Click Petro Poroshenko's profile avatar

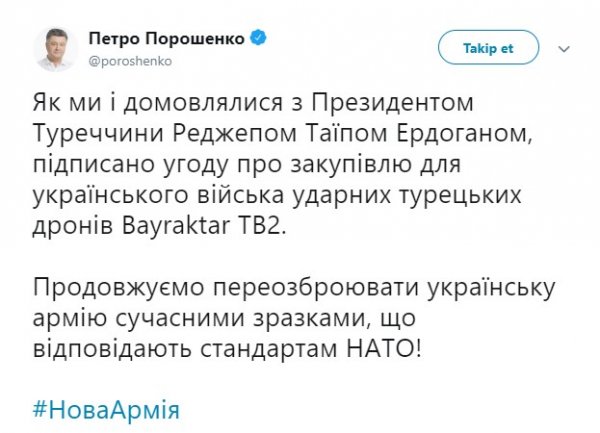point(58,49)
